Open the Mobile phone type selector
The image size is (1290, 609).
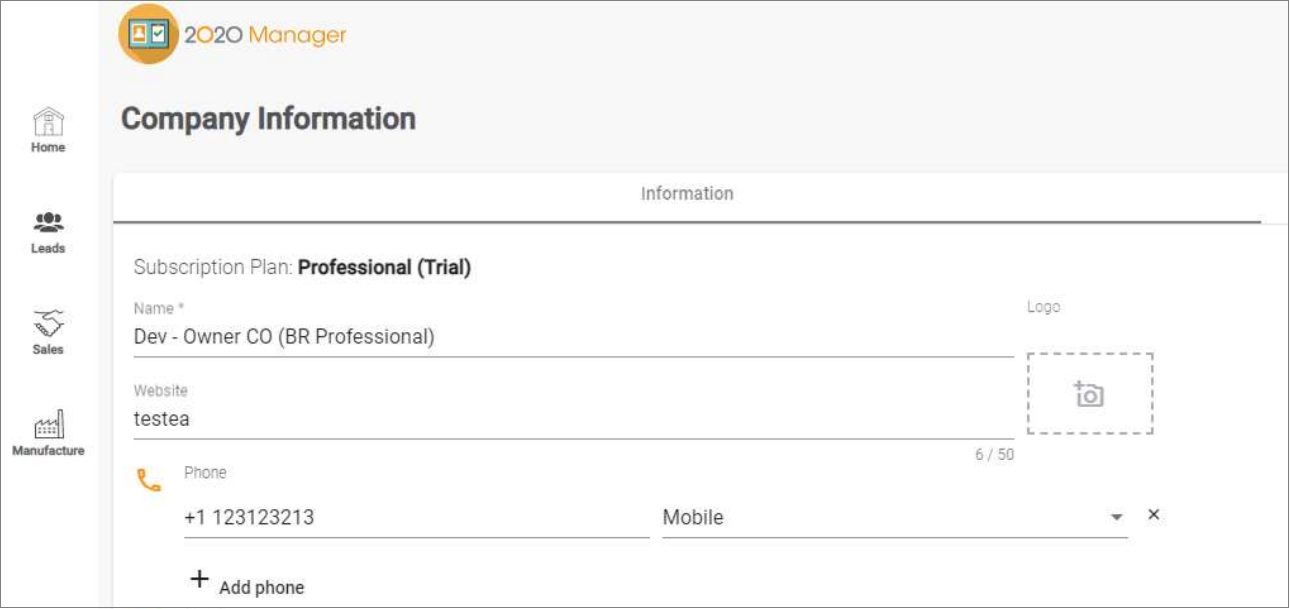(880, 518)
